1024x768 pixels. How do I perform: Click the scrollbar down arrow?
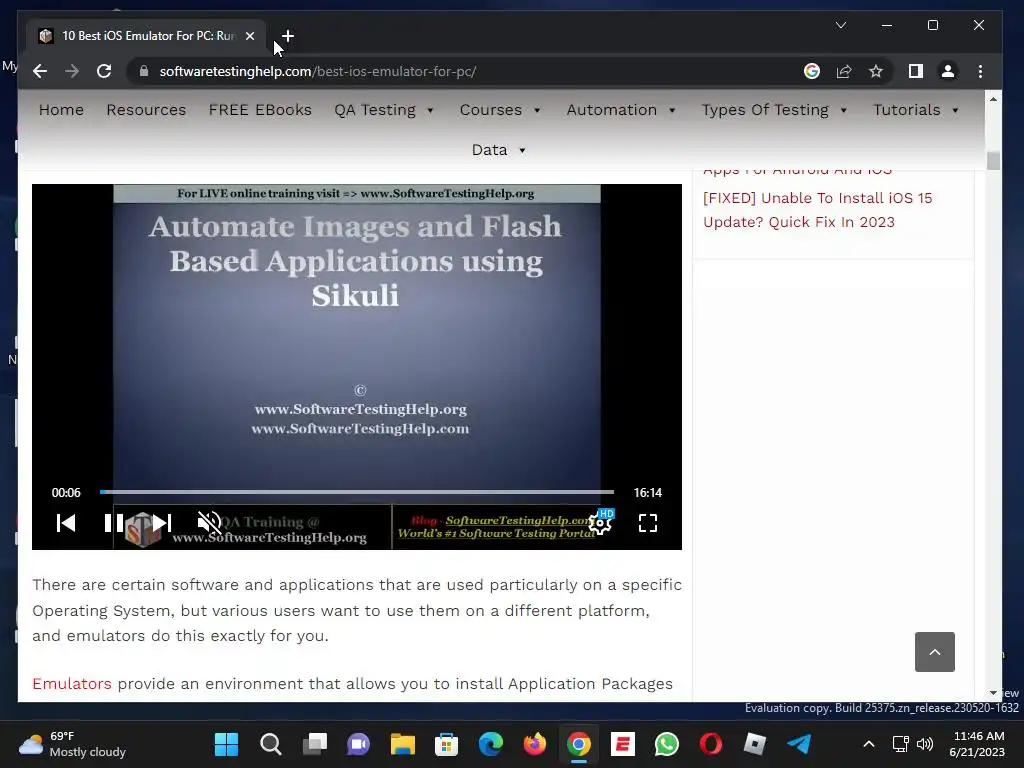(x=993, y=693)
